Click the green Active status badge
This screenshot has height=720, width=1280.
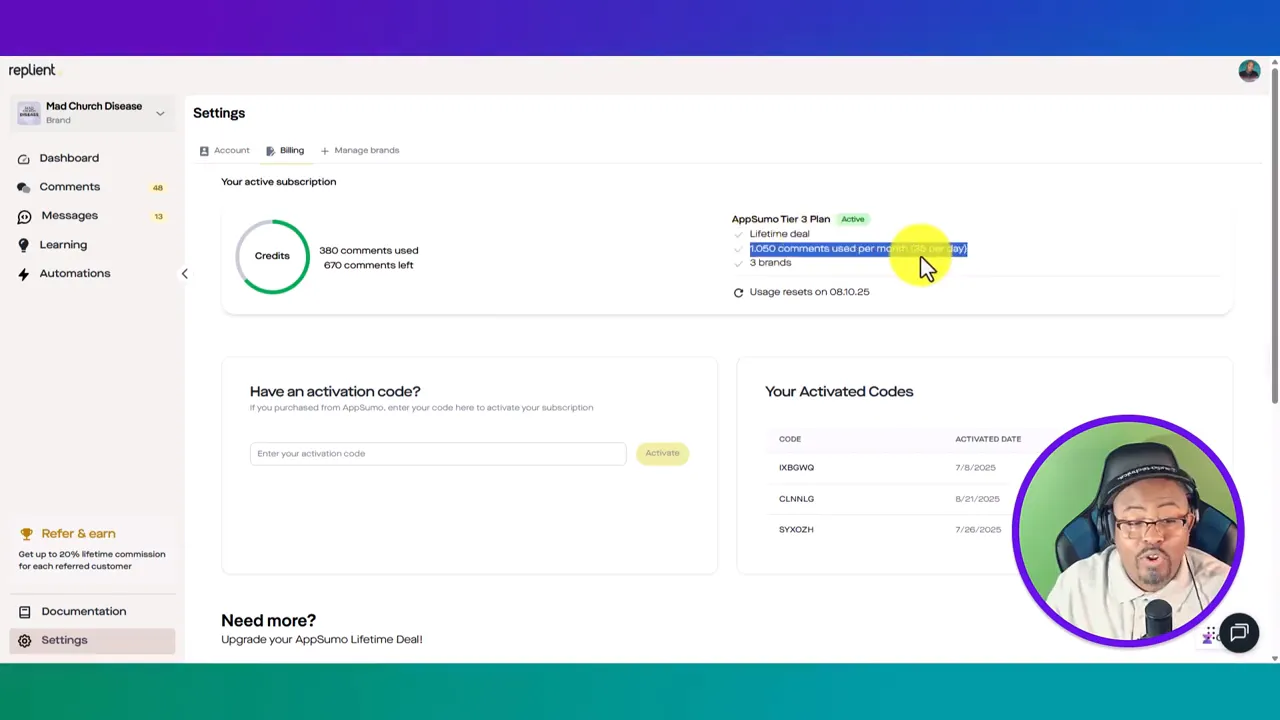click(x=853, y=219)
